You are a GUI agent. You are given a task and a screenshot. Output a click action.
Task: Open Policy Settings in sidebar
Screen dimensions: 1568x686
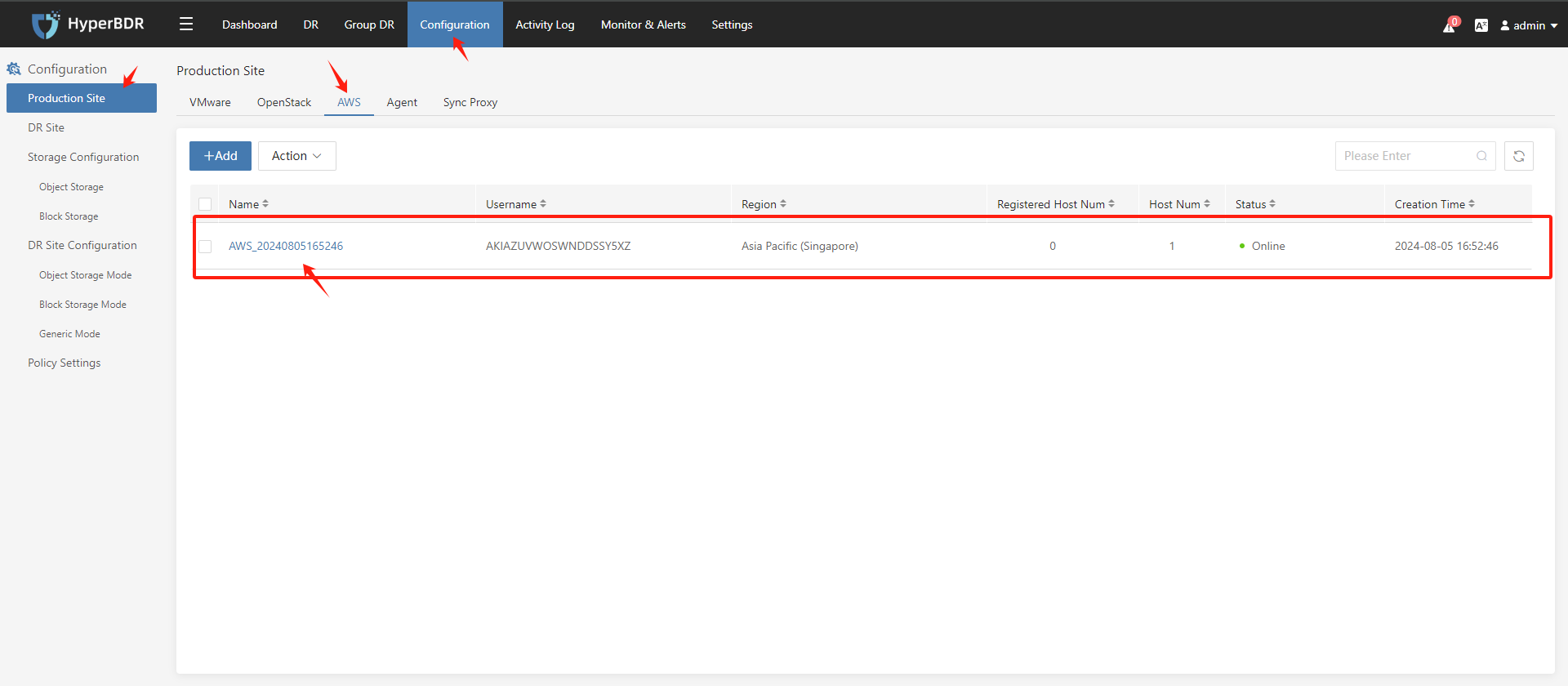coord(65,363)
